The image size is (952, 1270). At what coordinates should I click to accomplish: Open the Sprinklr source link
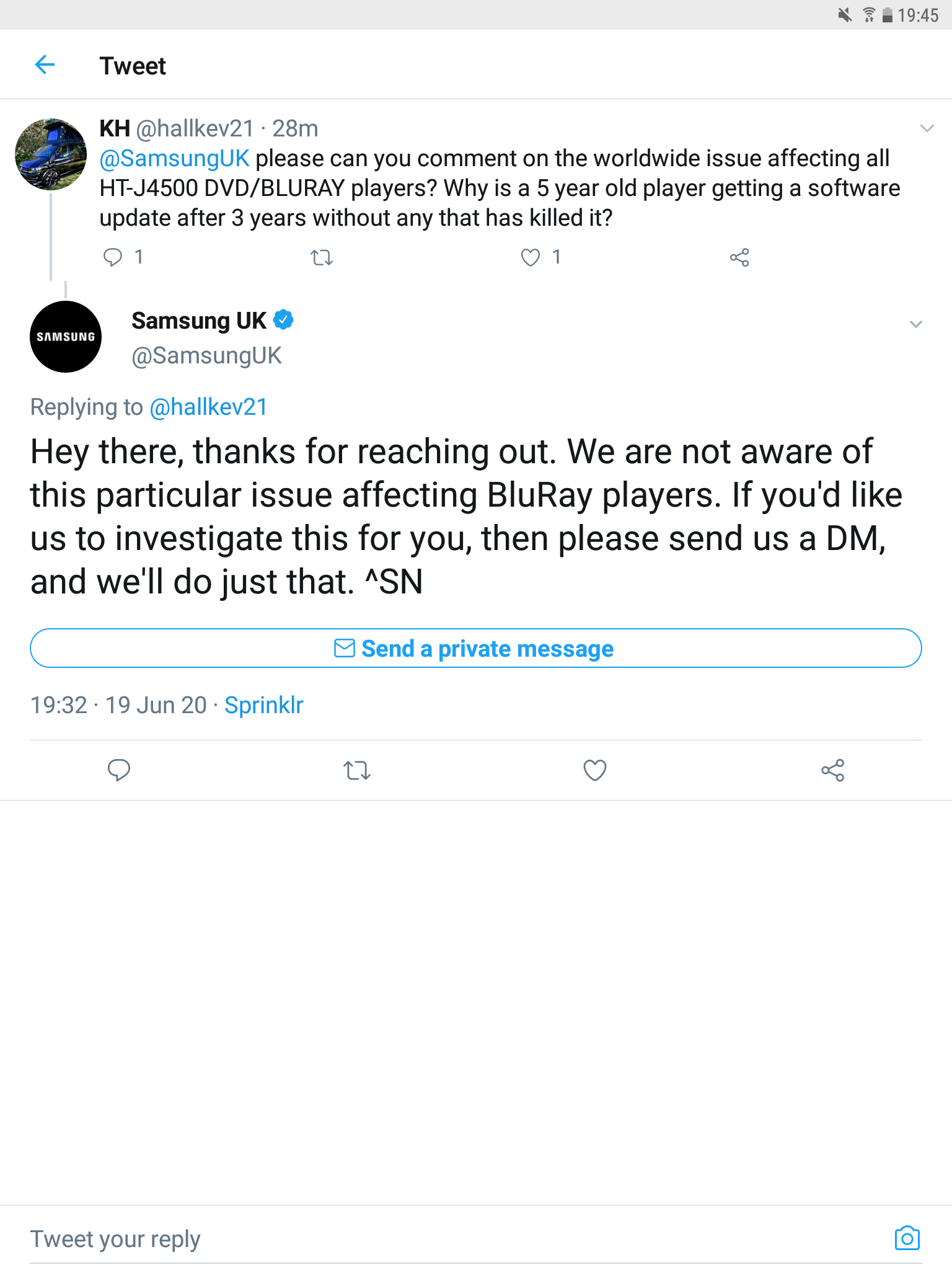[x=263, y=705]
